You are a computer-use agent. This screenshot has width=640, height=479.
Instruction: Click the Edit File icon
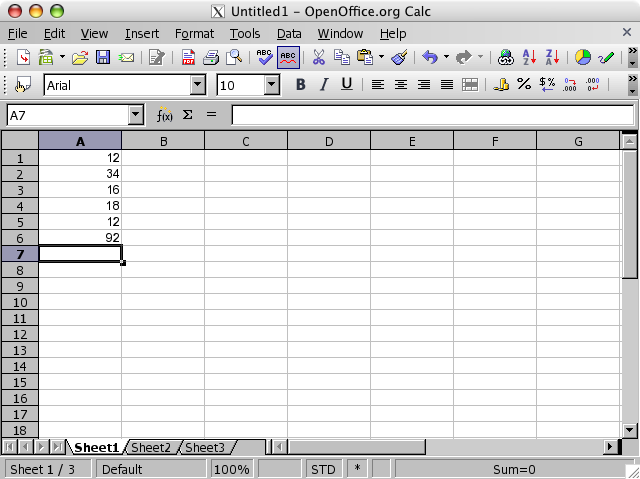(156, 57)
